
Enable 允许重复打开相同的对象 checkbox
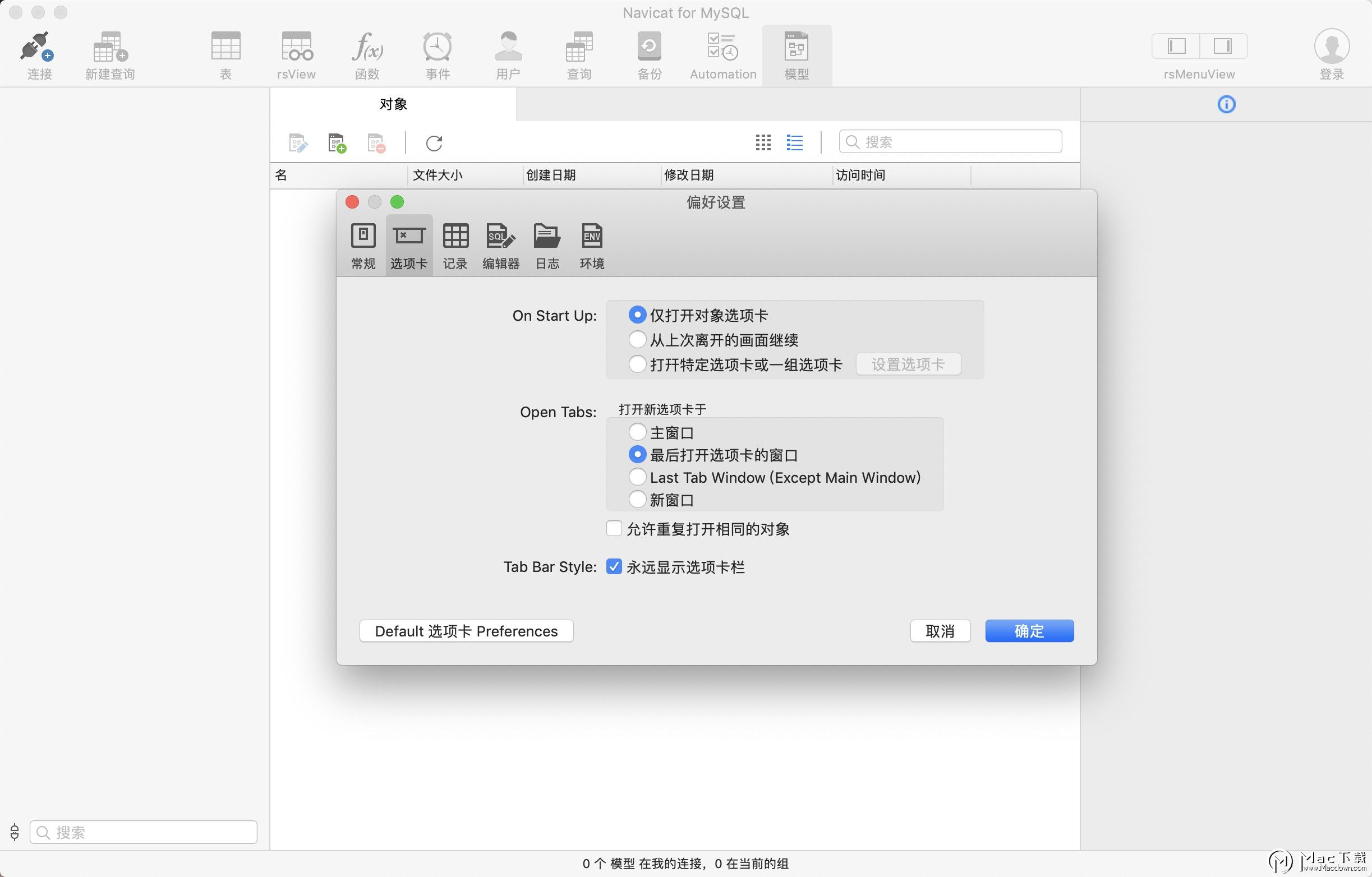(x=614, y=528)
